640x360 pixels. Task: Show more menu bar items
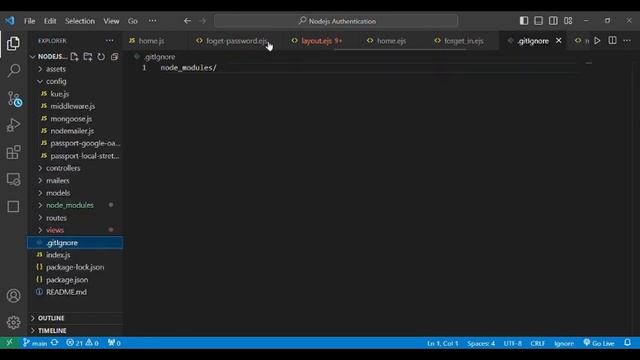click(152, 21)
